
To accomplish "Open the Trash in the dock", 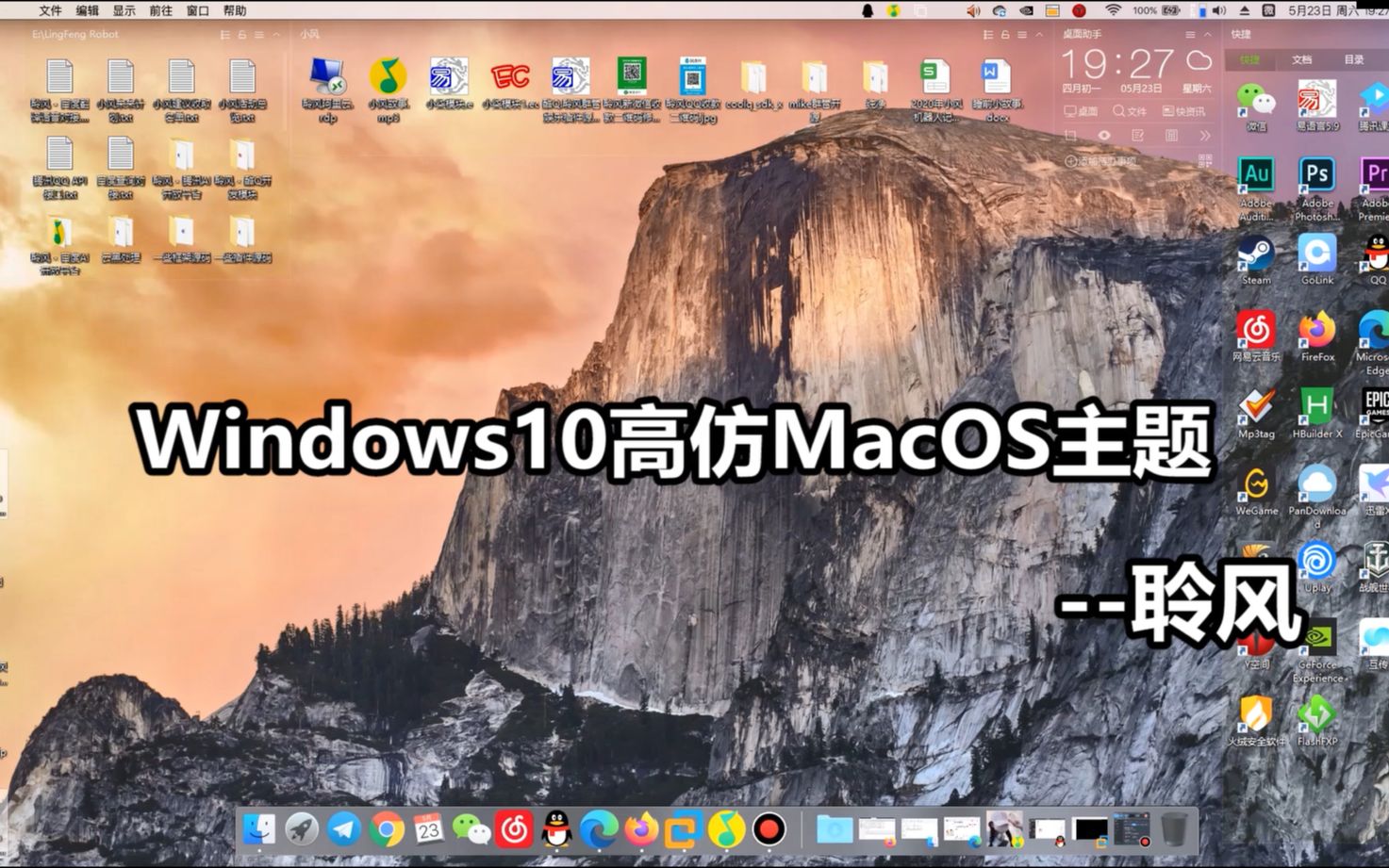I will pos(1174,829).
